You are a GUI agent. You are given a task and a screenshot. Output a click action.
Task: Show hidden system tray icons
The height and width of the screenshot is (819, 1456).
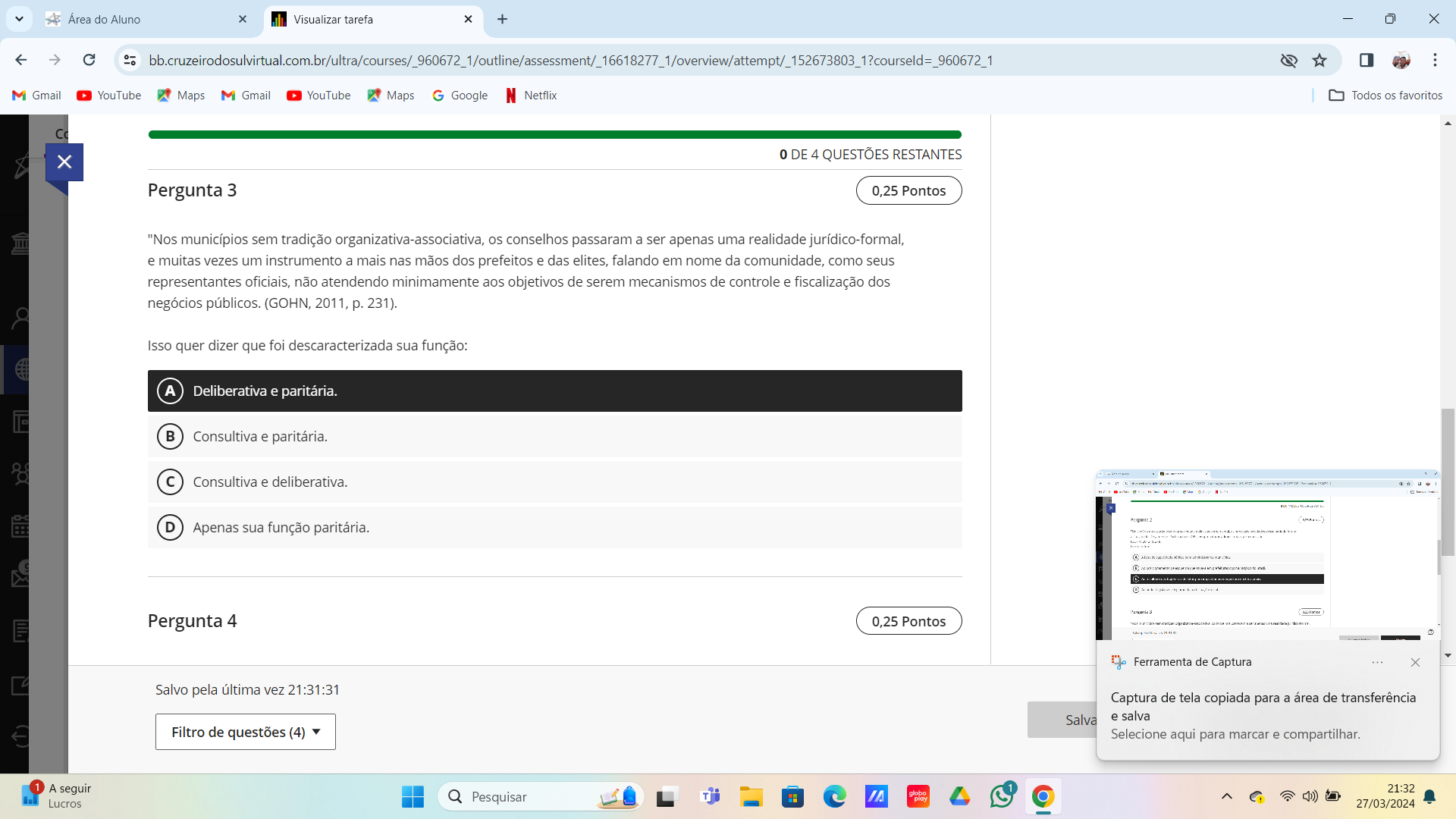[1226, 796]
